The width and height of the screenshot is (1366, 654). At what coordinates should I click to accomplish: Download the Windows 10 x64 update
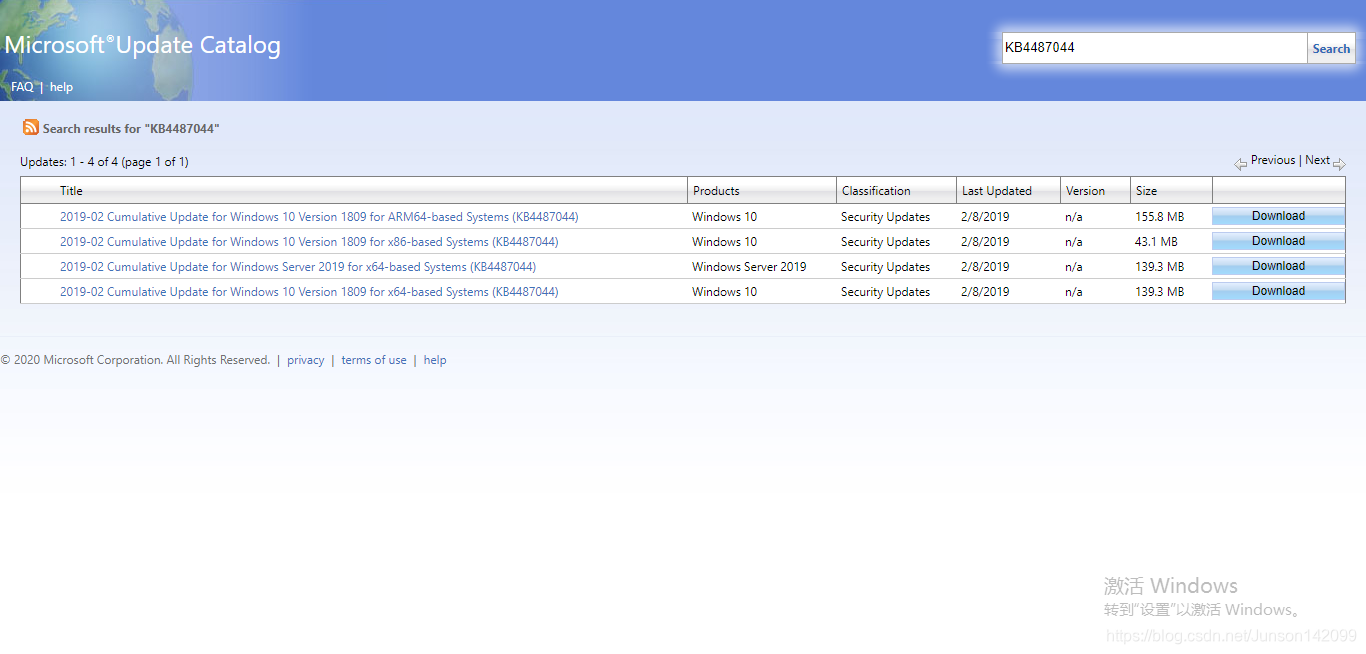point(1278,291)
